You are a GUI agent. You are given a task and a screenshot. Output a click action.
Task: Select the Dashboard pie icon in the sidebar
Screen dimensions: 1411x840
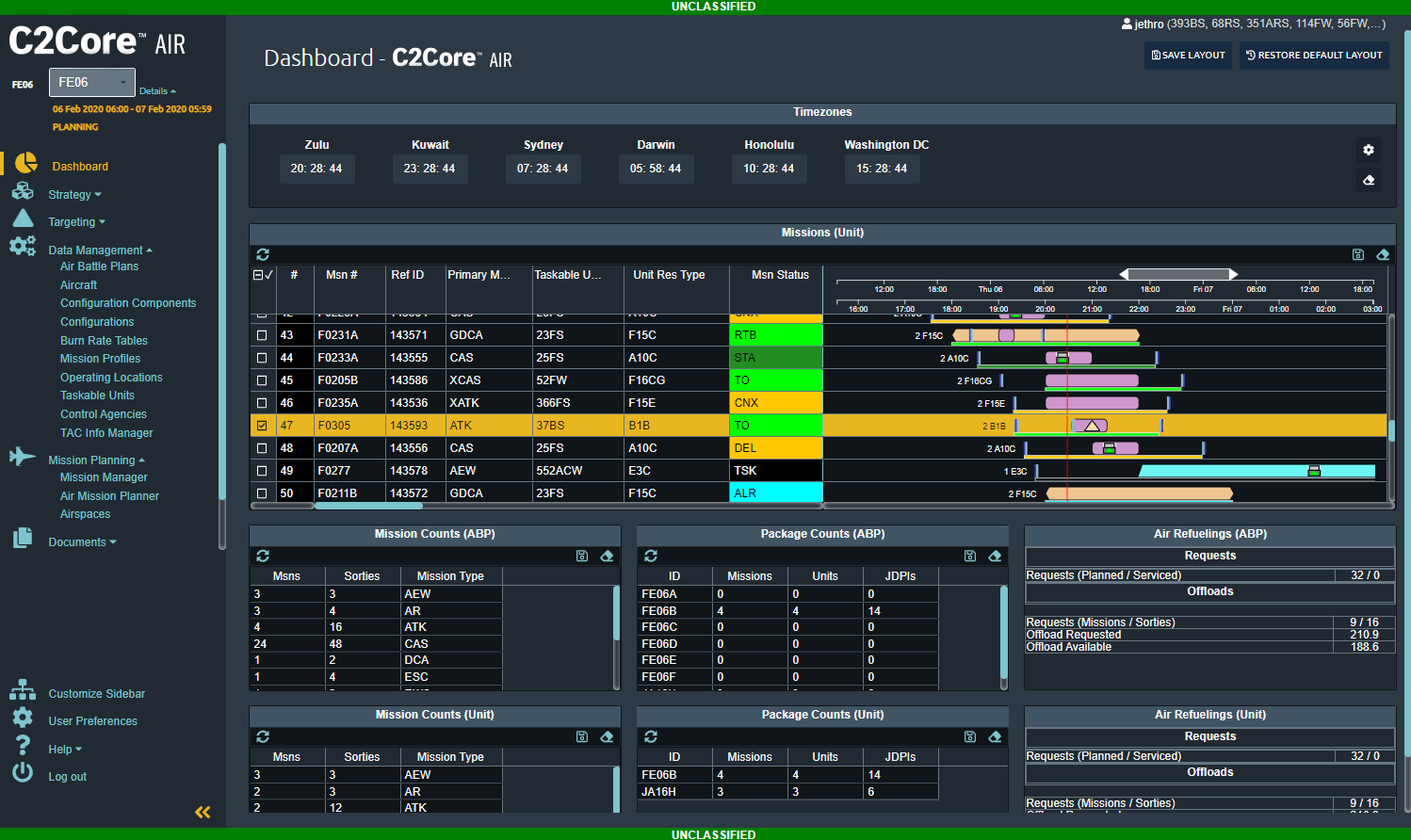(23, 166)
